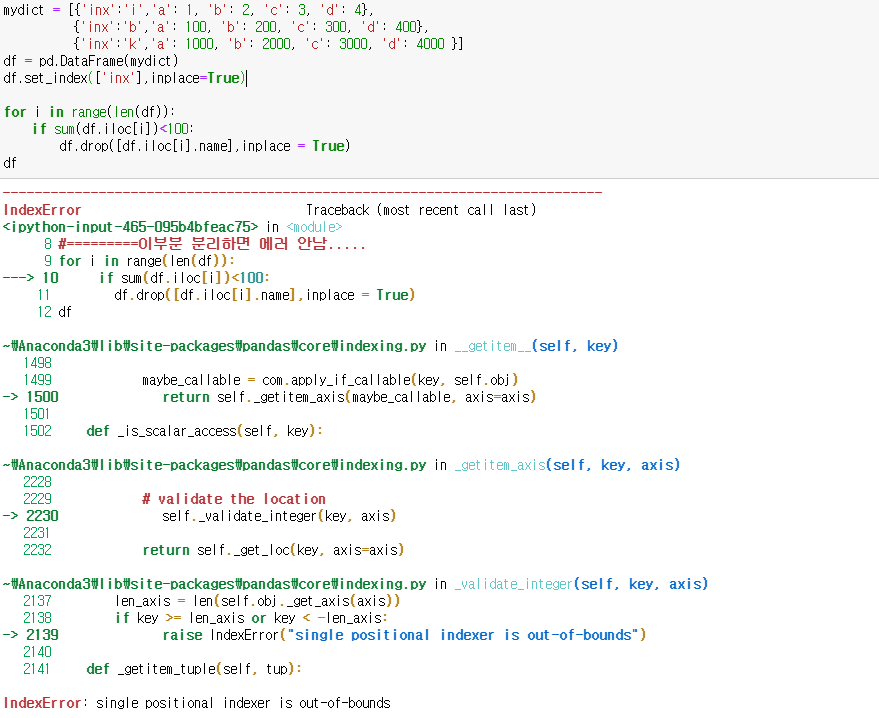Click the df = pd.DataFrame(mydict) line
This screenshot has width=879, height=718.
(90, 61)
